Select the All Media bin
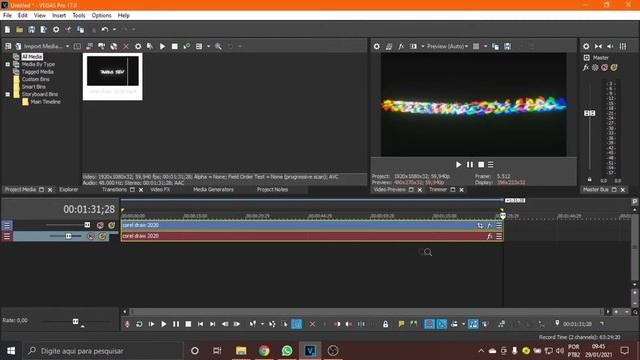 coord(32,57)
